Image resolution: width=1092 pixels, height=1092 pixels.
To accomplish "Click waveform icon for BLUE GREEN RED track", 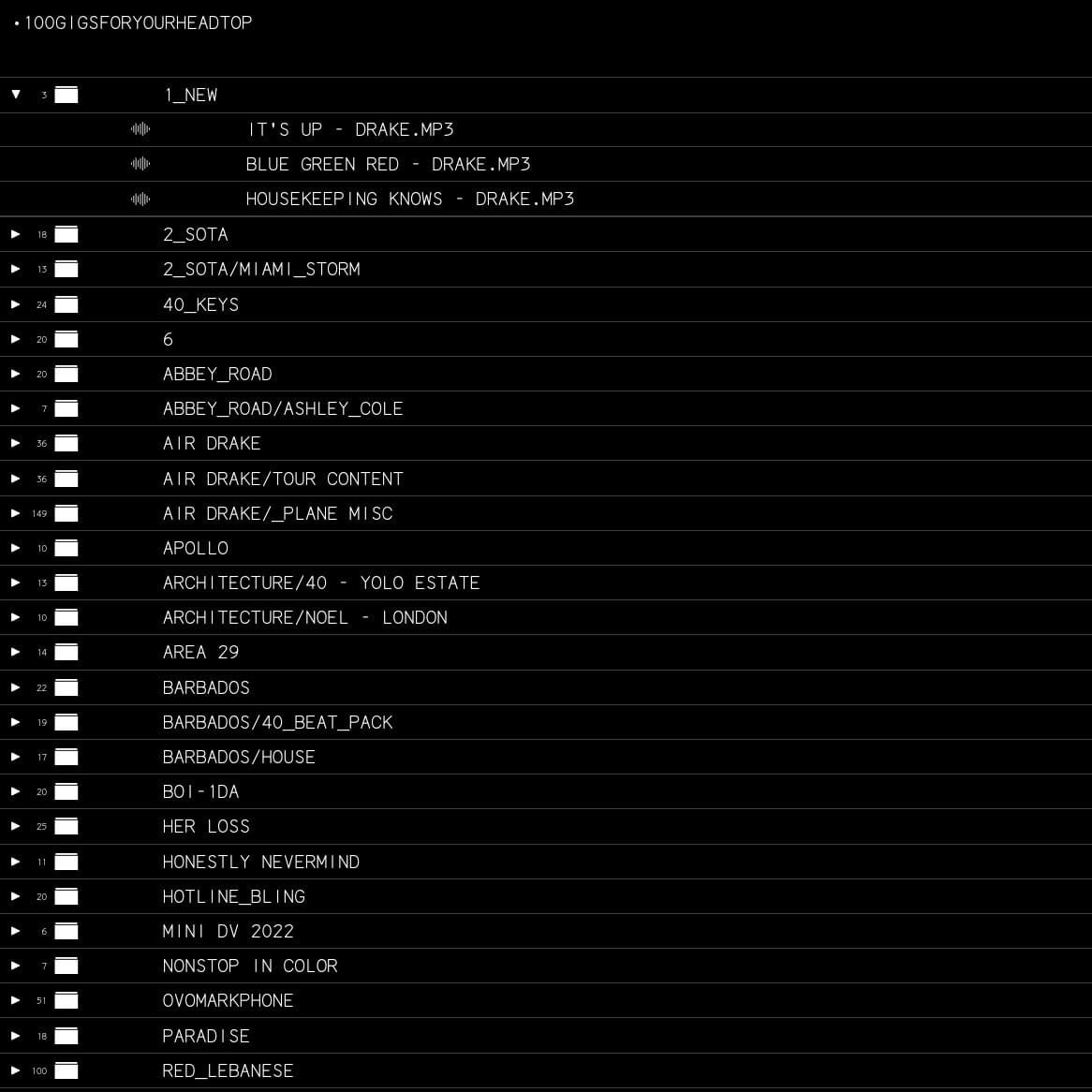I will (x=140, y=164).
